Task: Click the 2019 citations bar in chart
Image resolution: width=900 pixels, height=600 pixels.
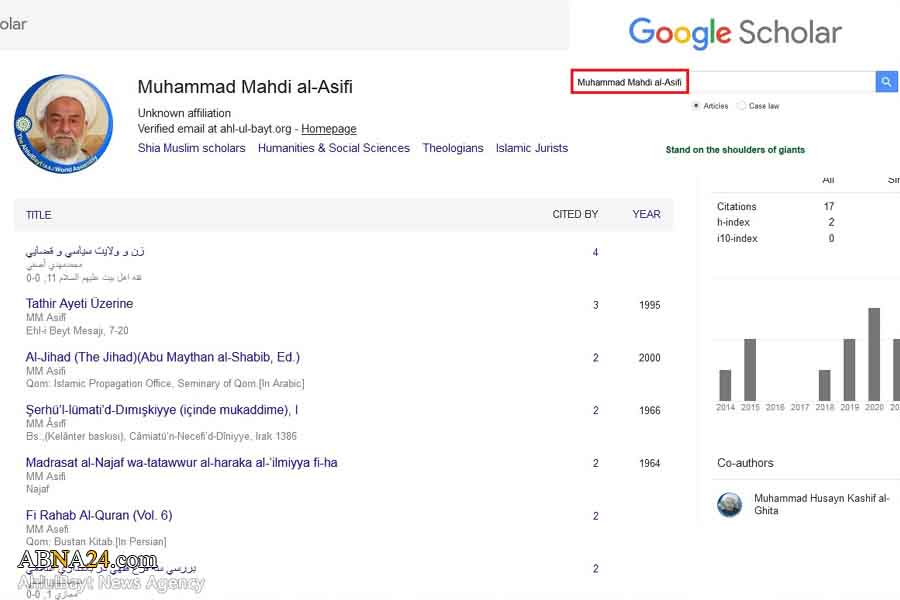Action: click(x=849, y=370)
